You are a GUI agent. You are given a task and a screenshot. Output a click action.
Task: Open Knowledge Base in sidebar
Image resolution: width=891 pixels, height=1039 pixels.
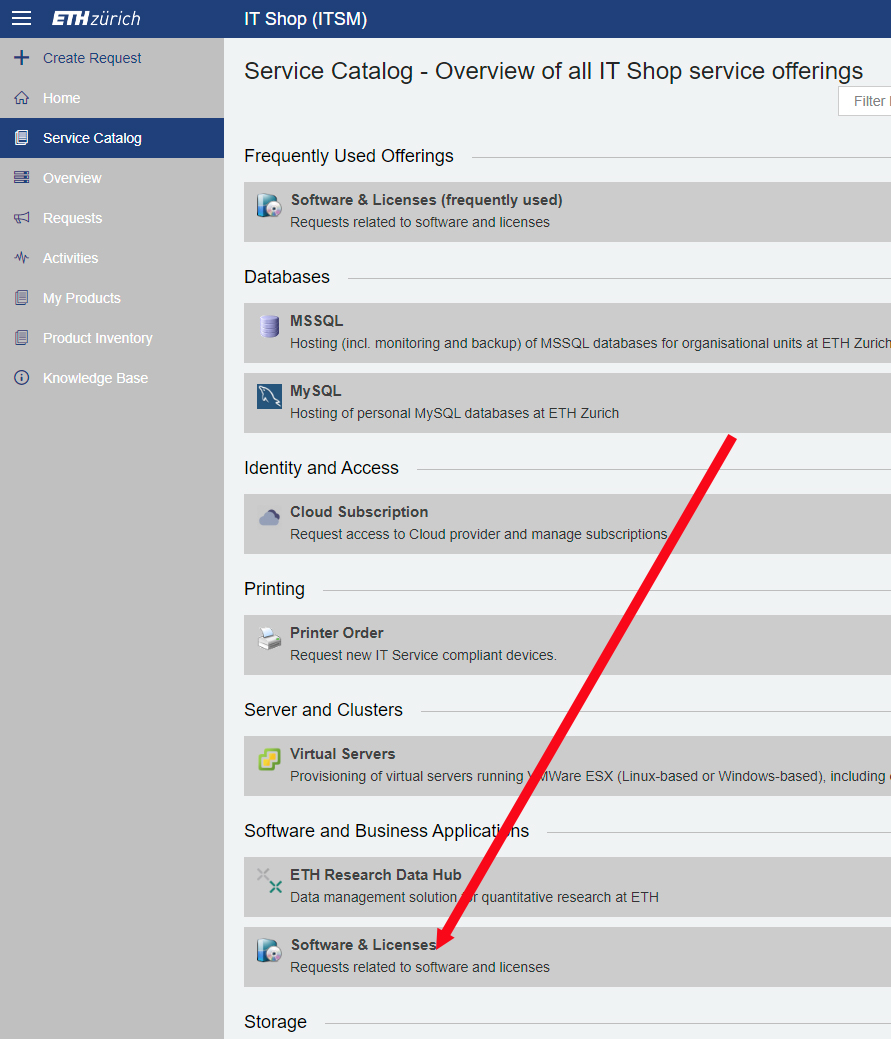pyautogui.click(x=112, y=378)
